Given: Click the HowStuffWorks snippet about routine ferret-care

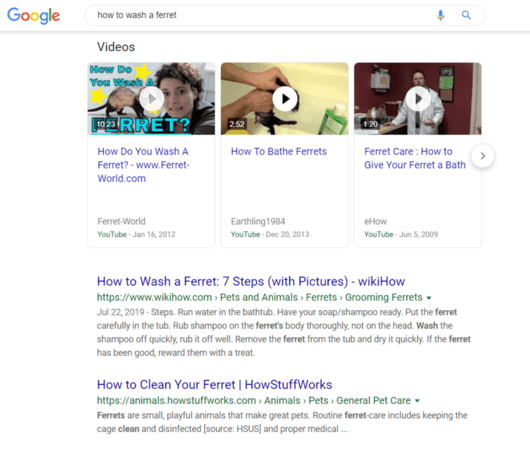Looking at the screenshot, I should 282,422.
